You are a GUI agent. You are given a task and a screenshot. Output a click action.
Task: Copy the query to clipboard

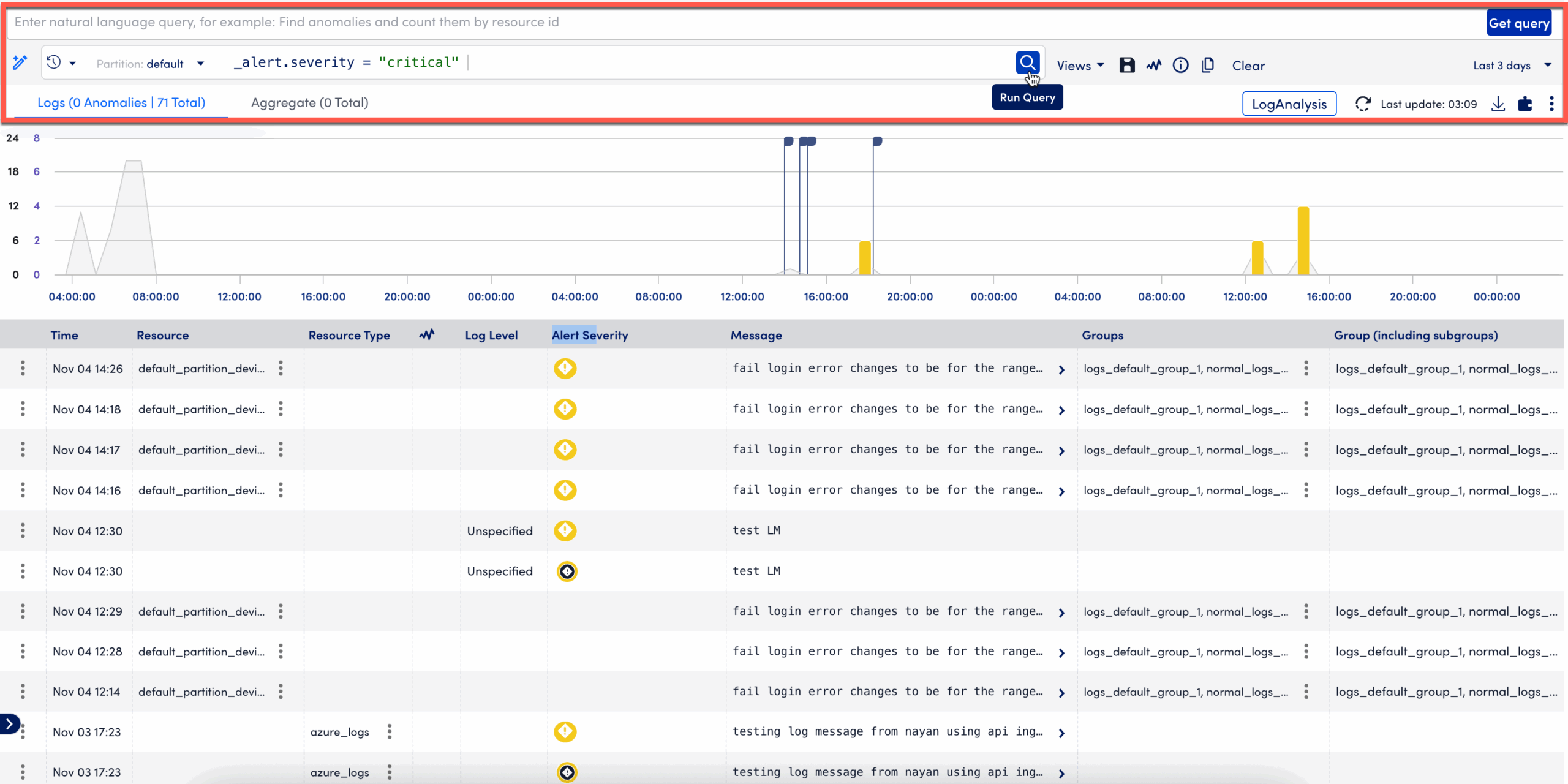(x=1208, y=65)
